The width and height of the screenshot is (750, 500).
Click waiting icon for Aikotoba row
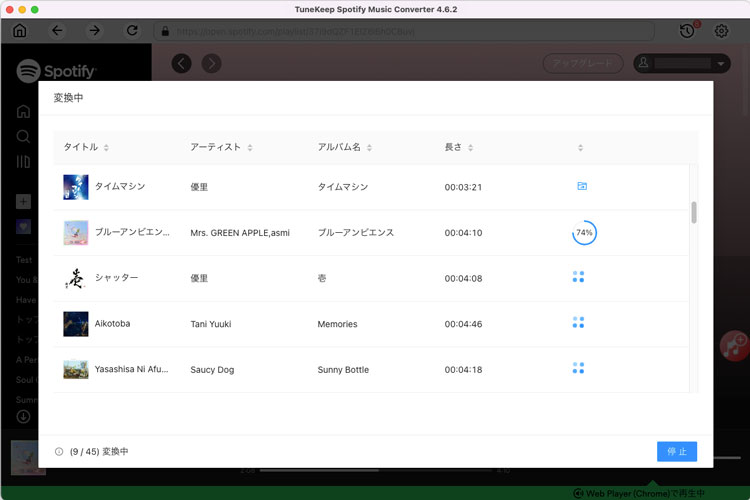click(578, 322)
